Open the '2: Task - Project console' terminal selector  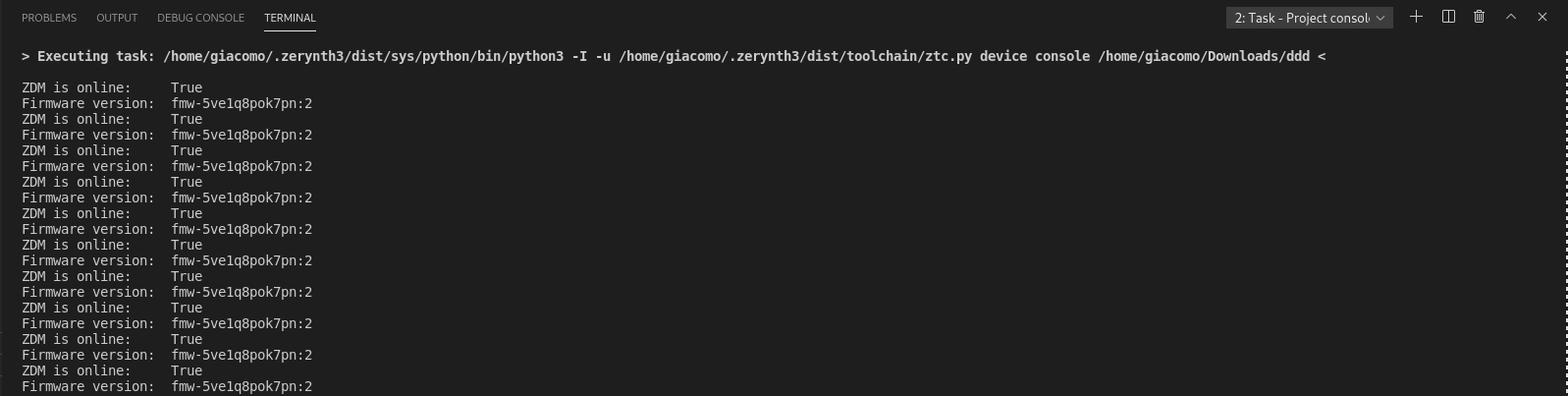(1309, 18)
